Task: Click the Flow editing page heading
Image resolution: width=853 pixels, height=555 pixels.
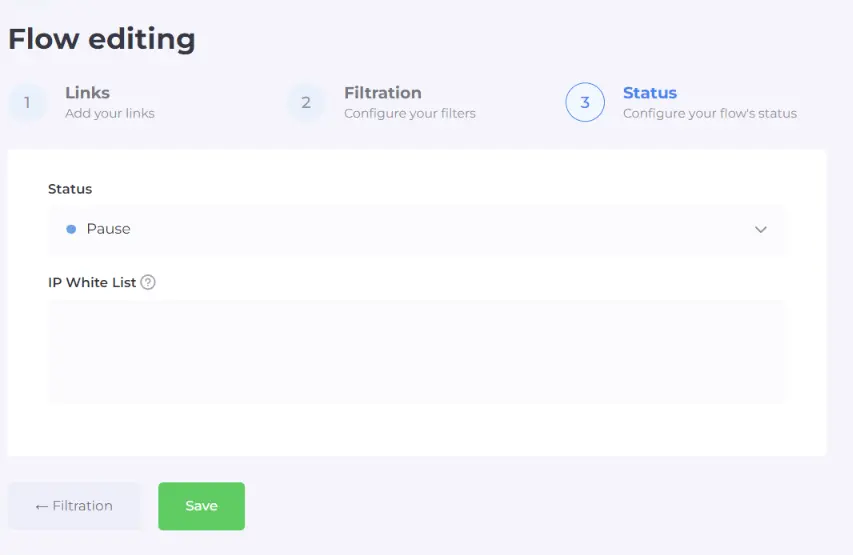Action: 102,40
